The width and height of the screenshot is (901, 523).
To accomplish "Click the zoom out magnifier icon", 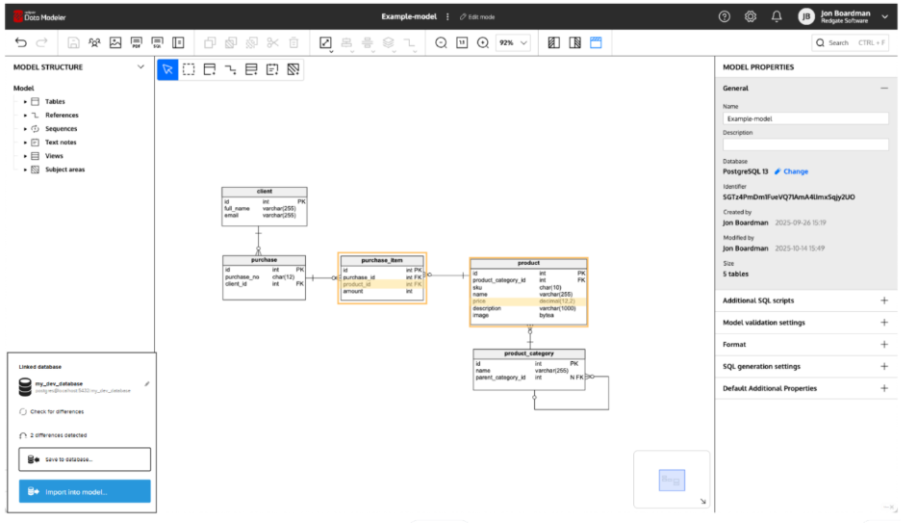I will tap(441, 43).
